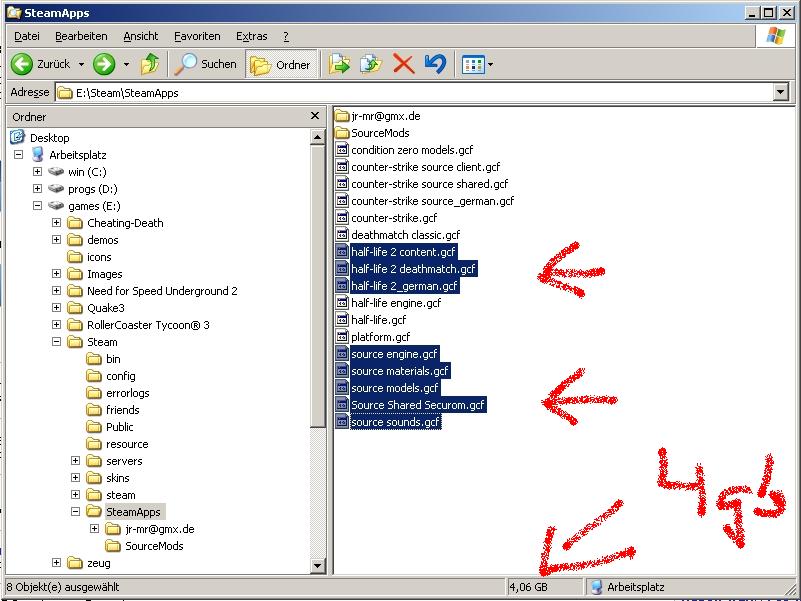Collapse the SteamApps tree node
The width and height of the screenshot is (801, 601).
pos(76,511)
